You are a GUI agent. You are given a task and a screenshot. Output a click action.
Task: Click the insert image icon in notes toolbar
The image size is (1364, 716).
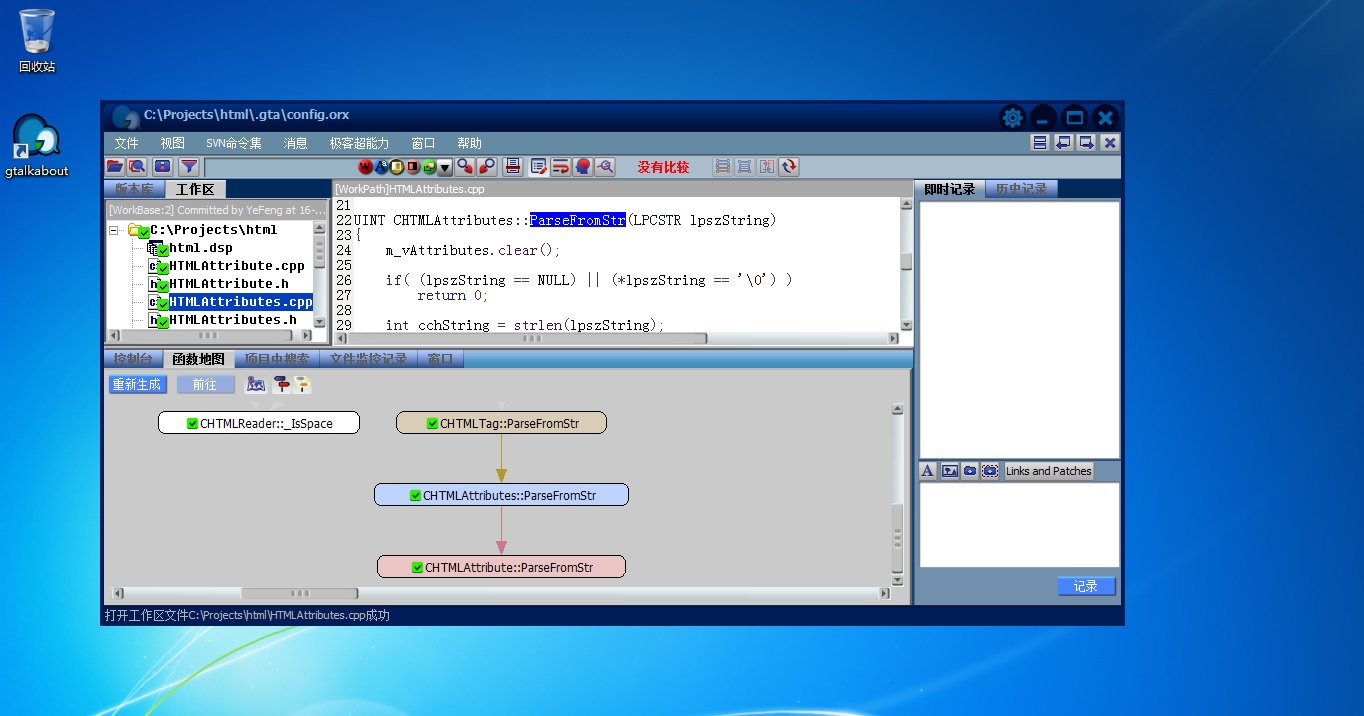pos(949,471)
